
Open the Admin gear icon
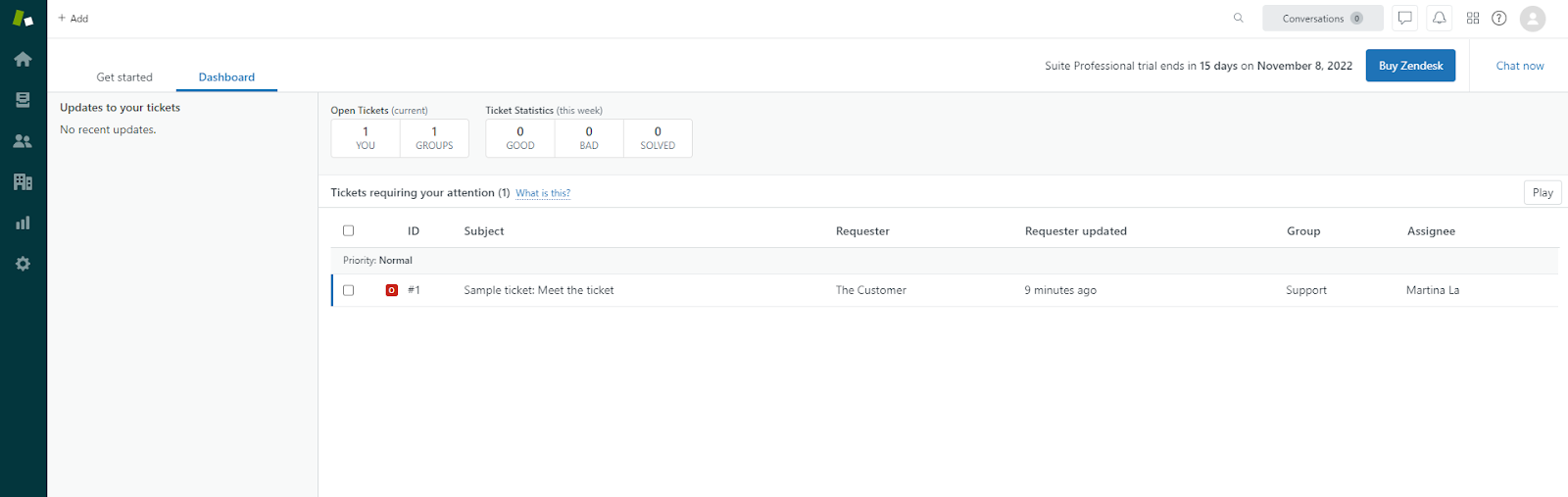tap(23, 264)
